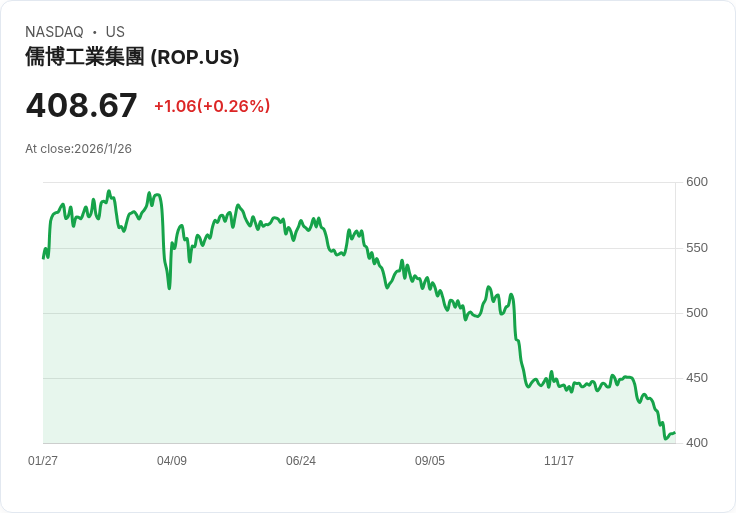
Task: Click the sharp April dip low on chart
Action: [169, 288]
